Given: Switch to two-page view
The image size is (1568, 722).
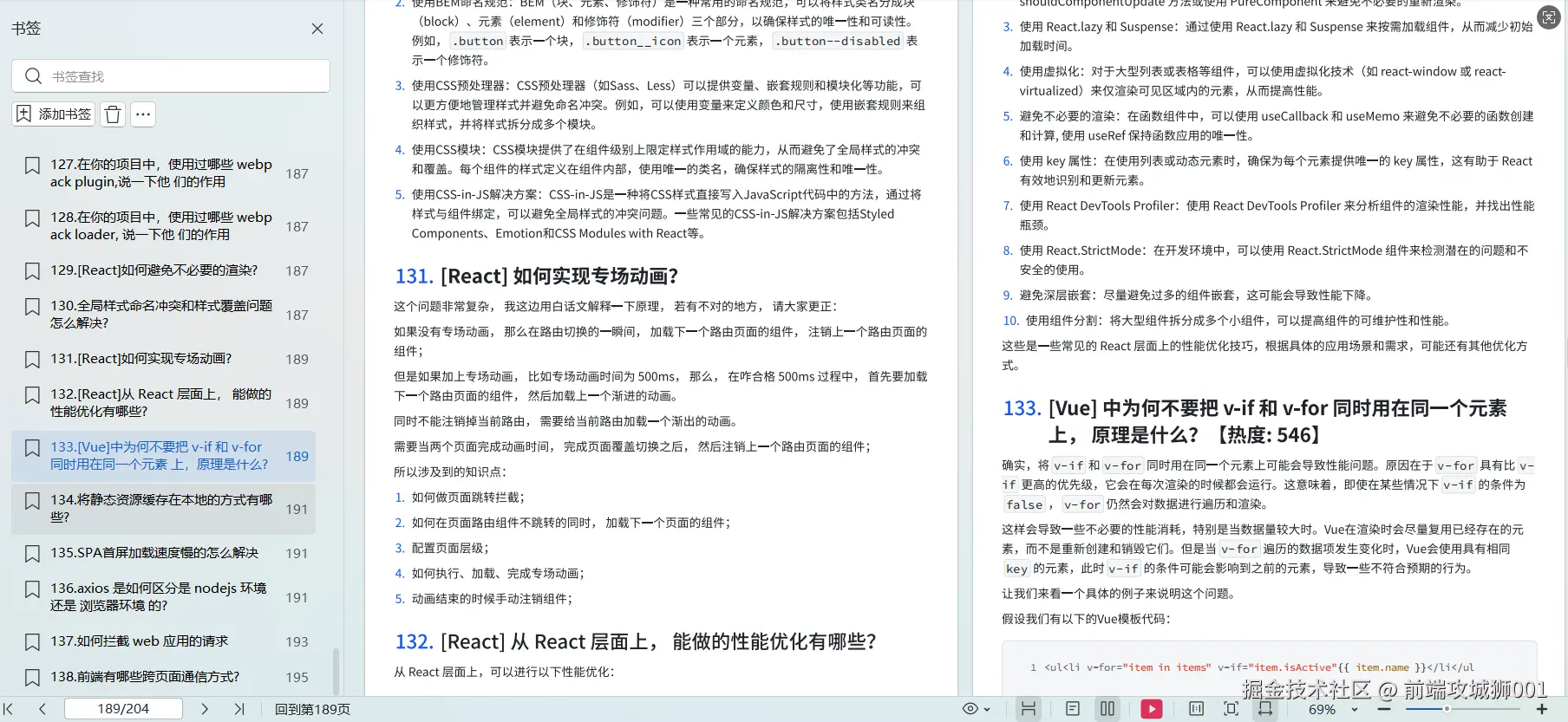Looking at the screenshot, I should pos(1107,709).
